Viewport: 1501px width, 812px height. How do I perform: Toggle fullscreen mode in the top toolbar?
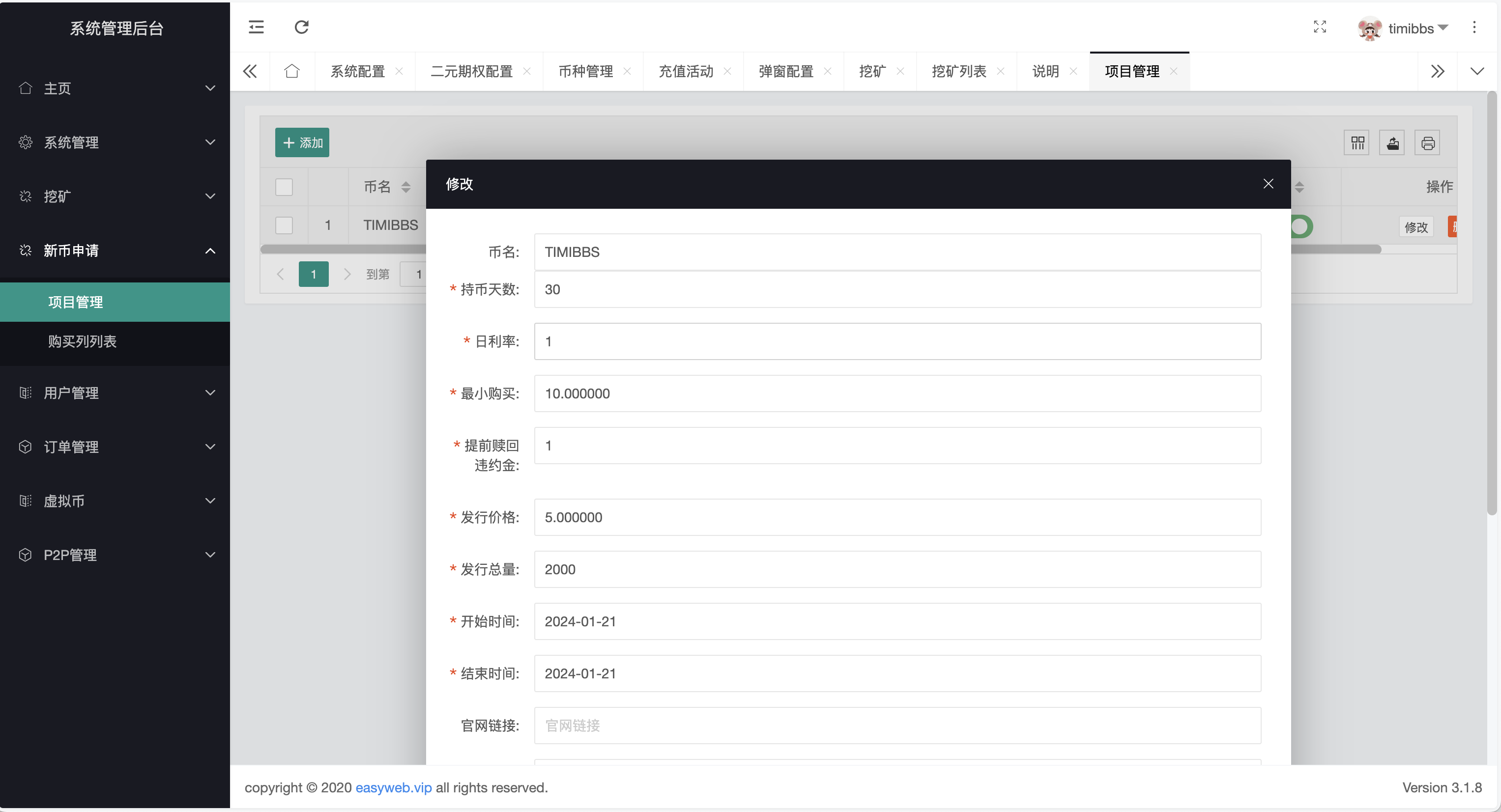(x=1320, y=28)
